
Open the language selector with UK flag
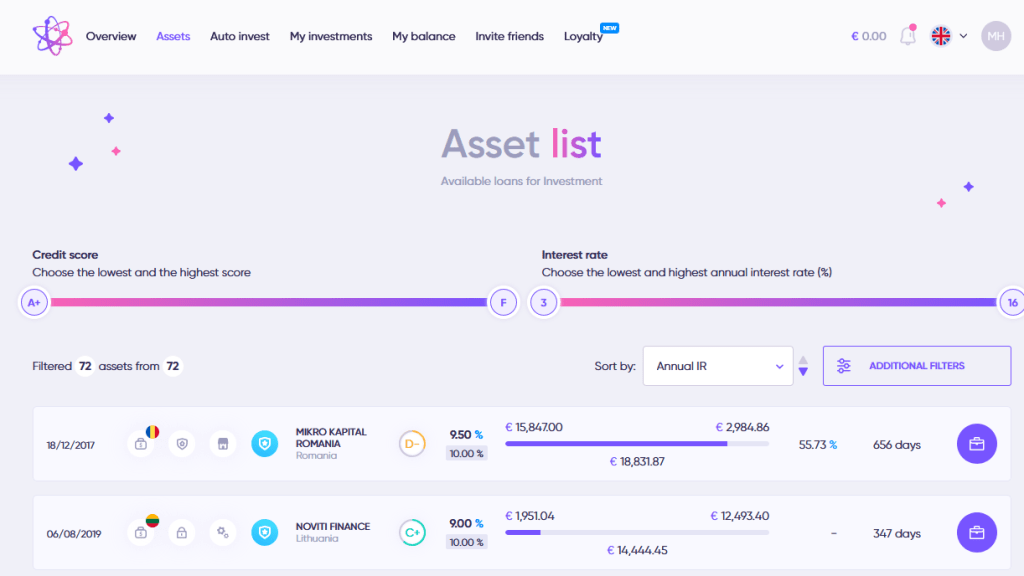coord(949,36)
